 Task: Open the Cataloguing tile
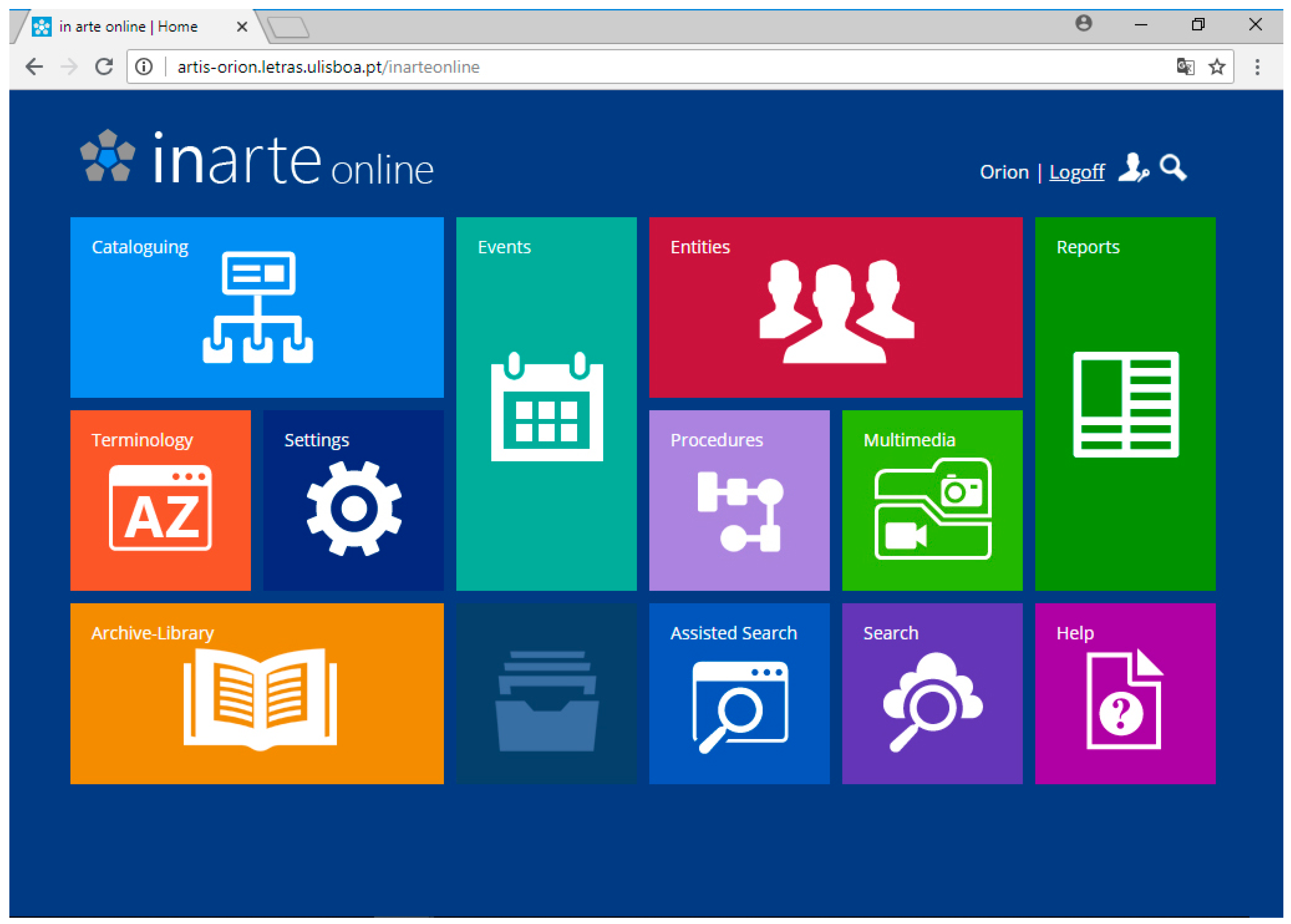(x=256, y=307)
